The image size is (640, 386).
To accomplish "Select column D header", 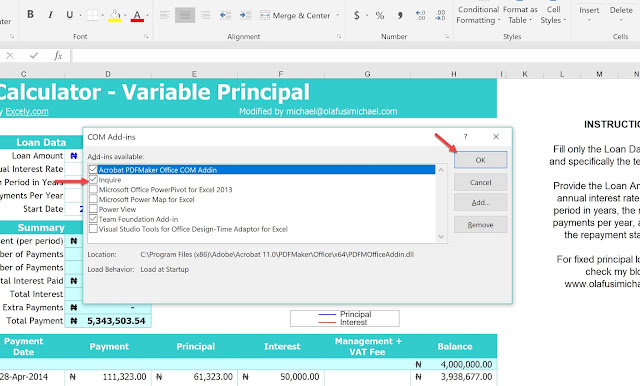I will pyautogui.click(x=108, y=74).
